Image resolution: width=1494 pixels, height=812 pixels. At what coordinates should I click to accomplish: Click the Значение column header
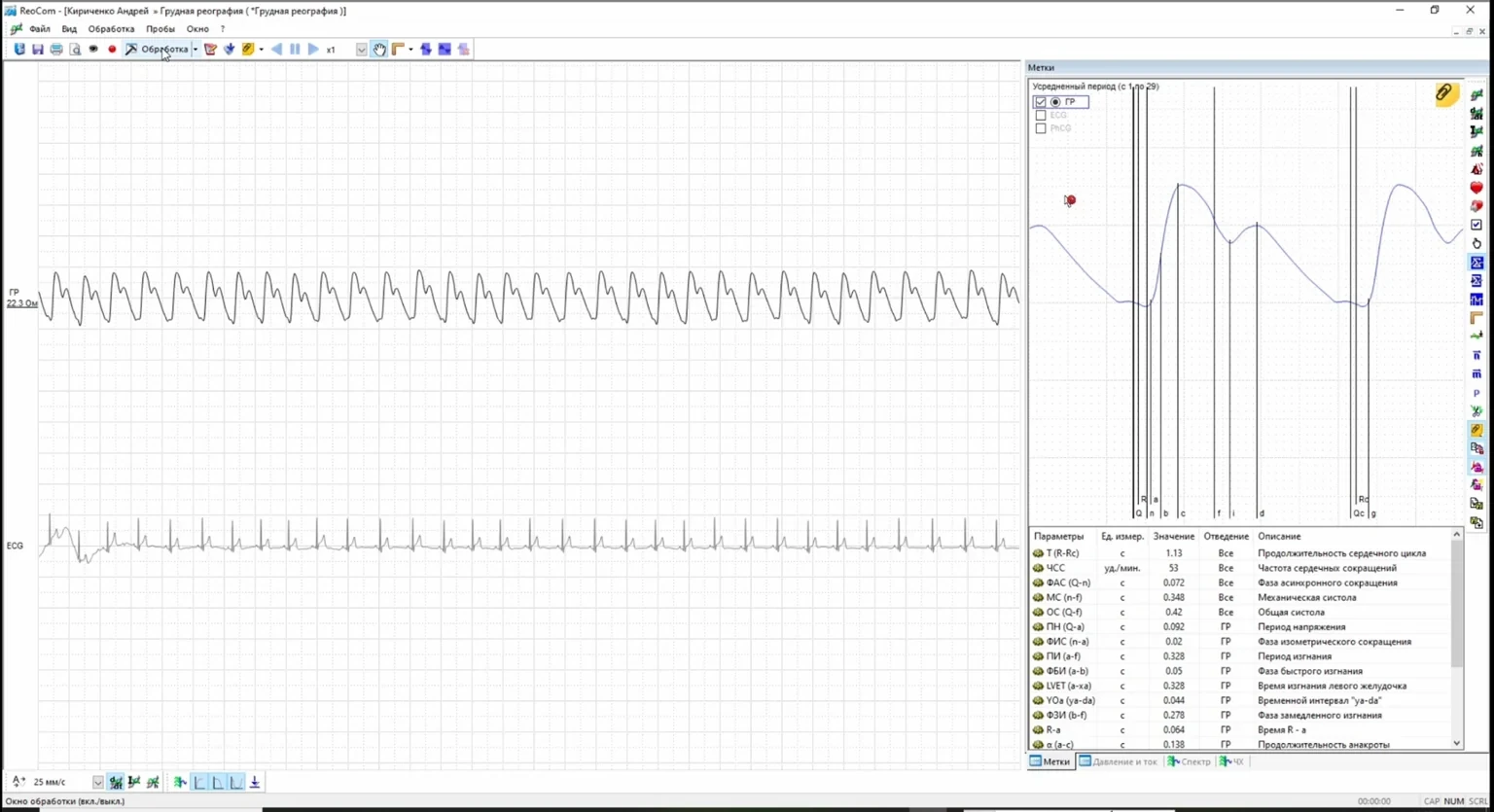click(x=1174, y=536)
